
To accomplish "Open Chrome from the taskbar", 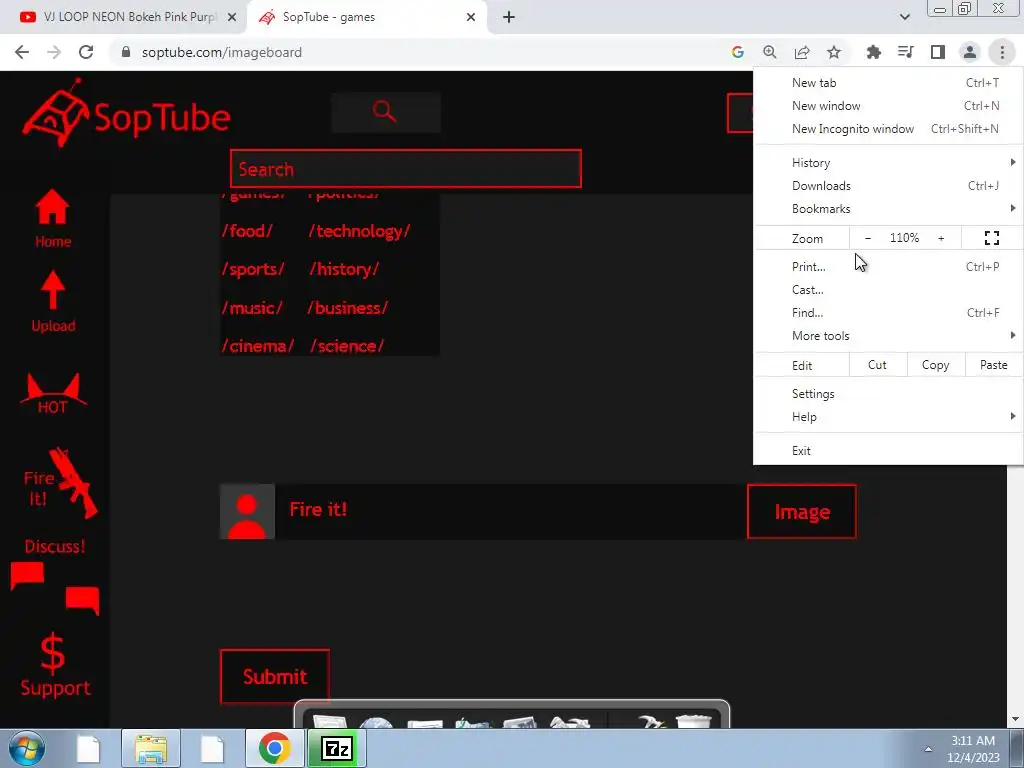I will pos(274,748).
